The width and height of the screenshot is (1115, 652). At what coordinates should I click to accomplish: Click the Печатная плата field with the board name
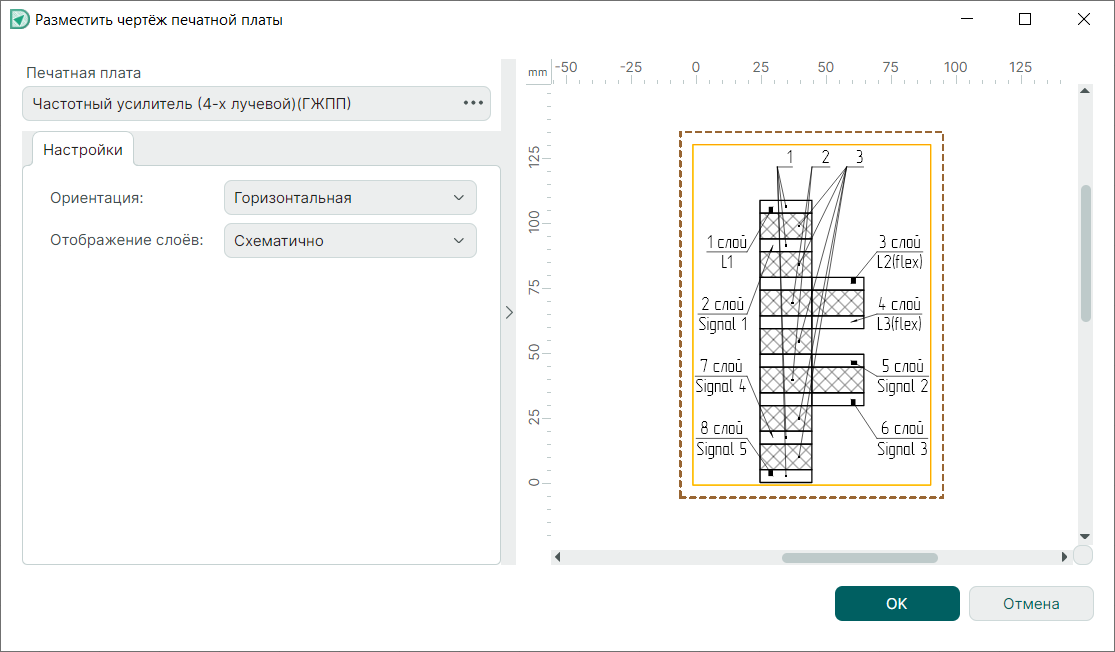pyautogui.click(x=240, y=103)
